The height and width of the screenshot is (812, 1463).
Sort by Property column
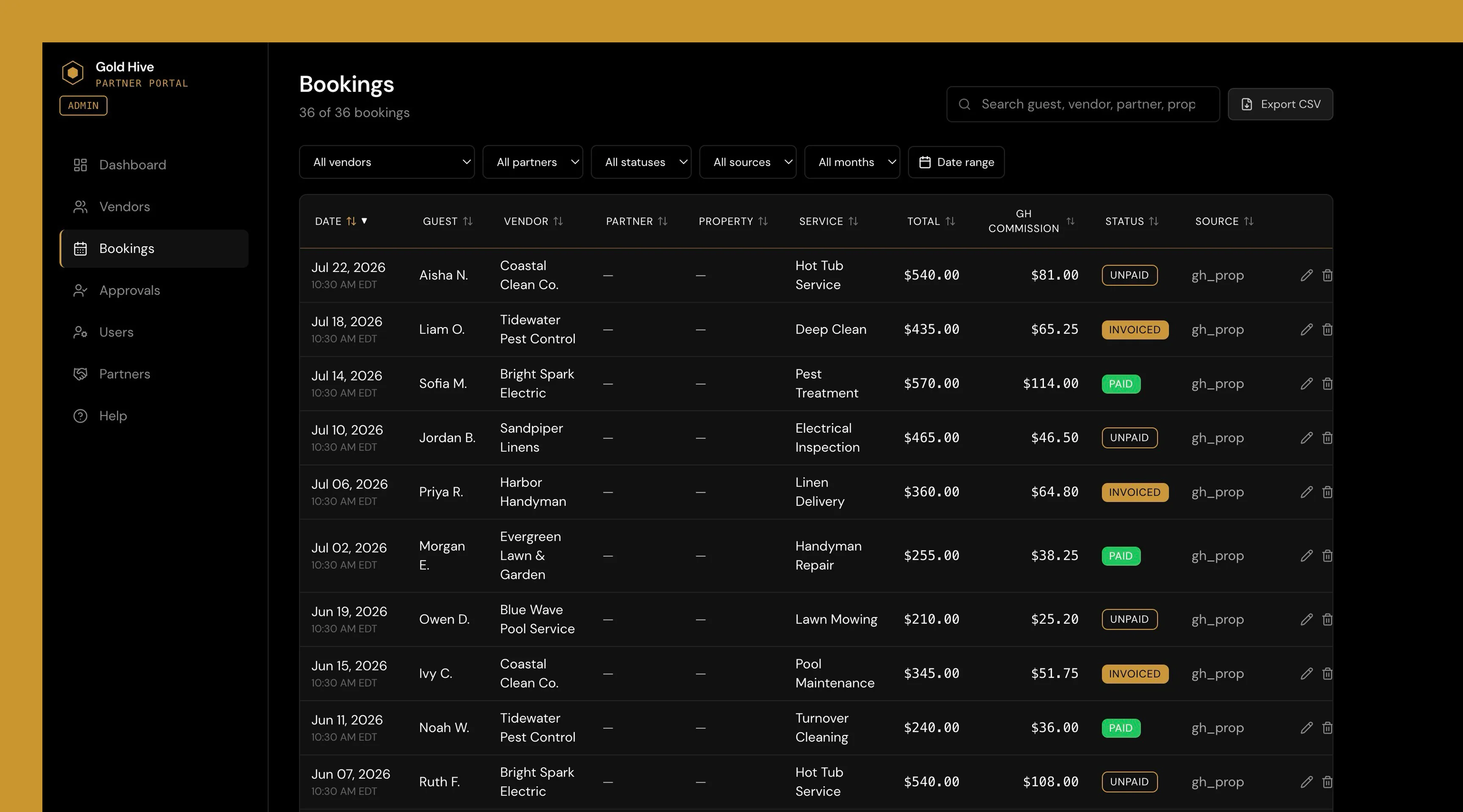tap(733, 222)
